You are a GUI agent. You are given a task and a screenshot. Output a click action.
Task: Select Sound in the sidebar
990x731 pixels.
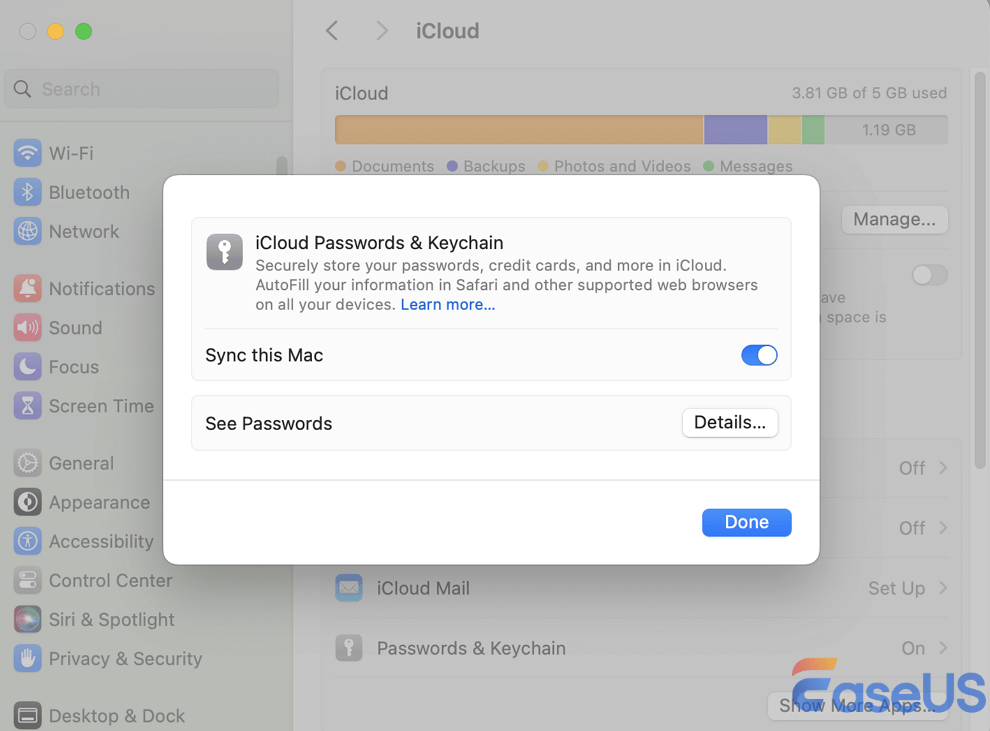(x=75, y=328)
